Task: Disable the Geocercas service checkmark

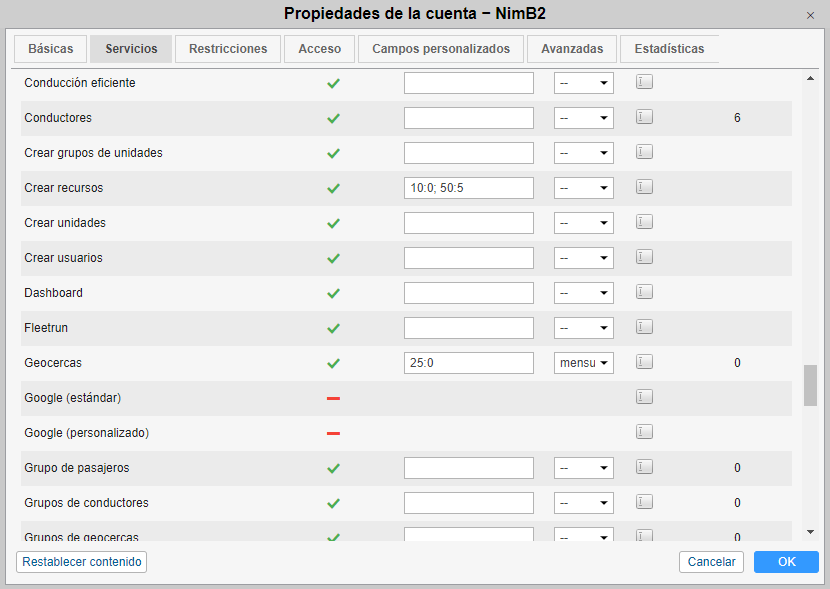Action: coord(333,363)
